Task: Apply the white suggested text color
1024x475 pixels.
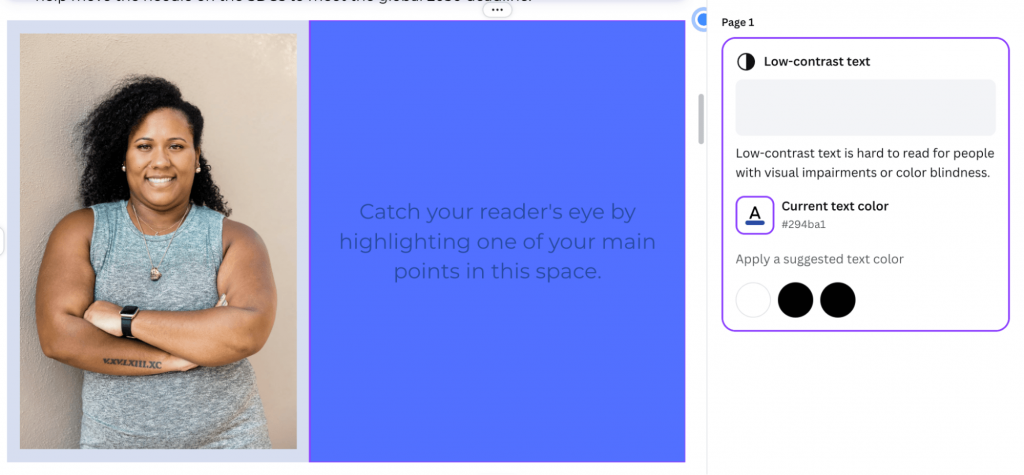Action: [753, 300]
